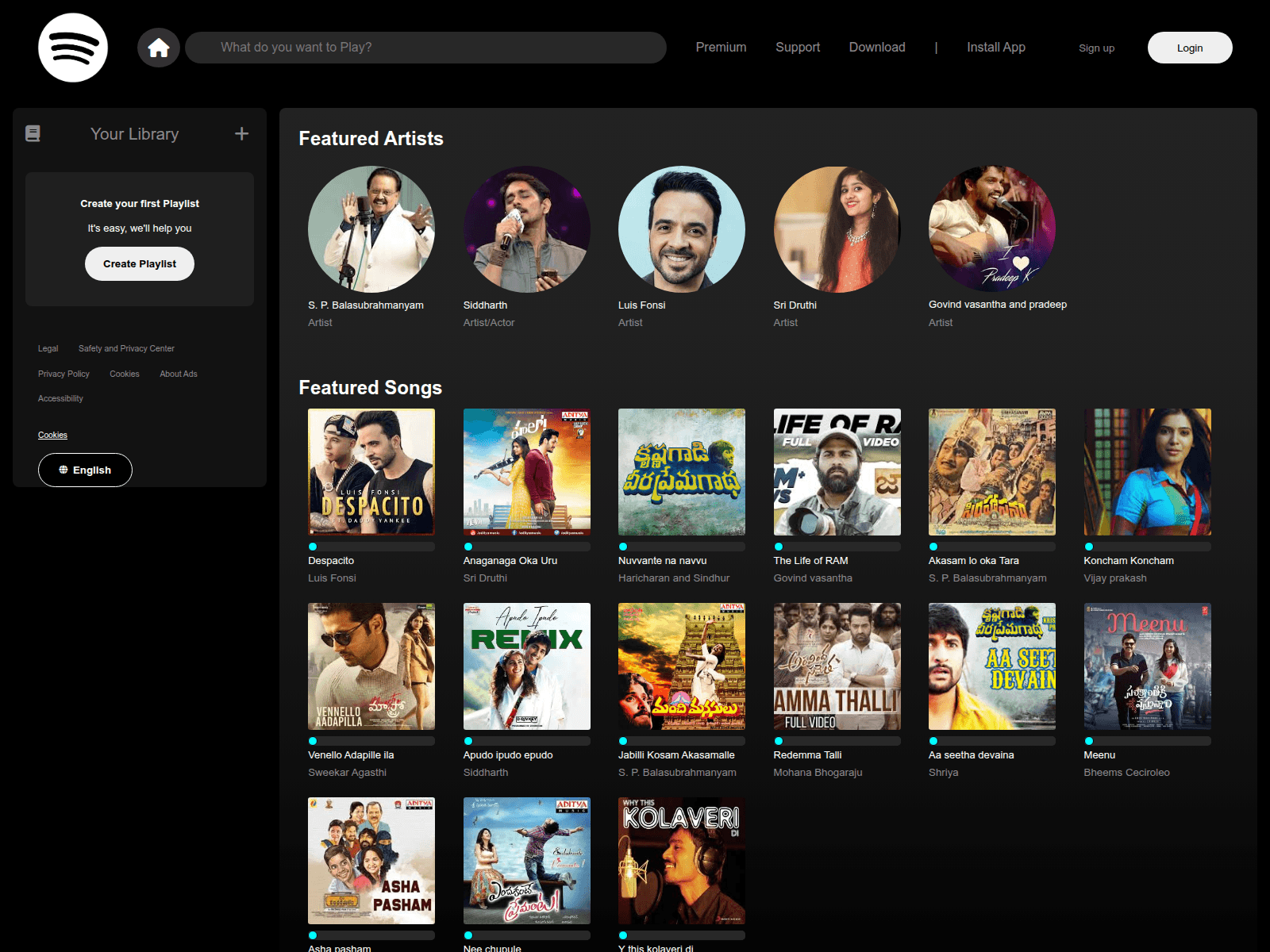Seek in Nuvvante na navvu progress slider

(x=682, y=547)
